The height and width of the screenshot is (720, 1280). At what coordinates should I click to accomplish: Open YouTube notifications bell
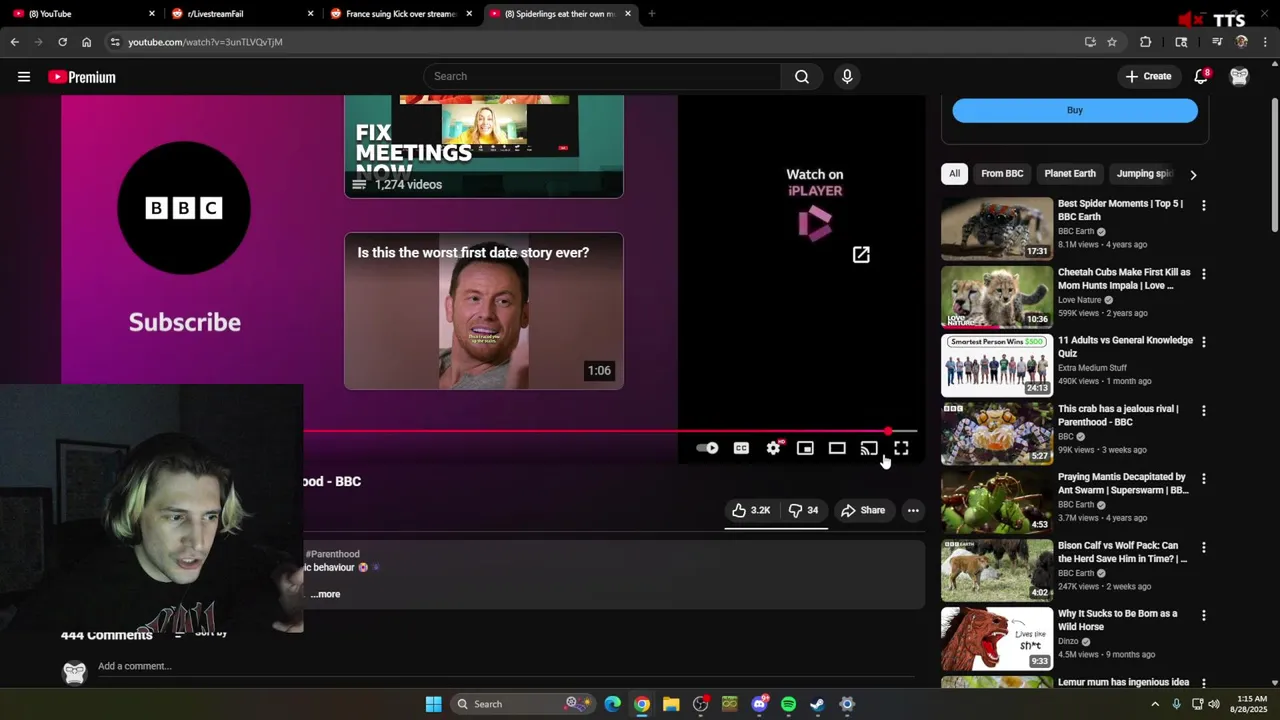click(1201, 76)
